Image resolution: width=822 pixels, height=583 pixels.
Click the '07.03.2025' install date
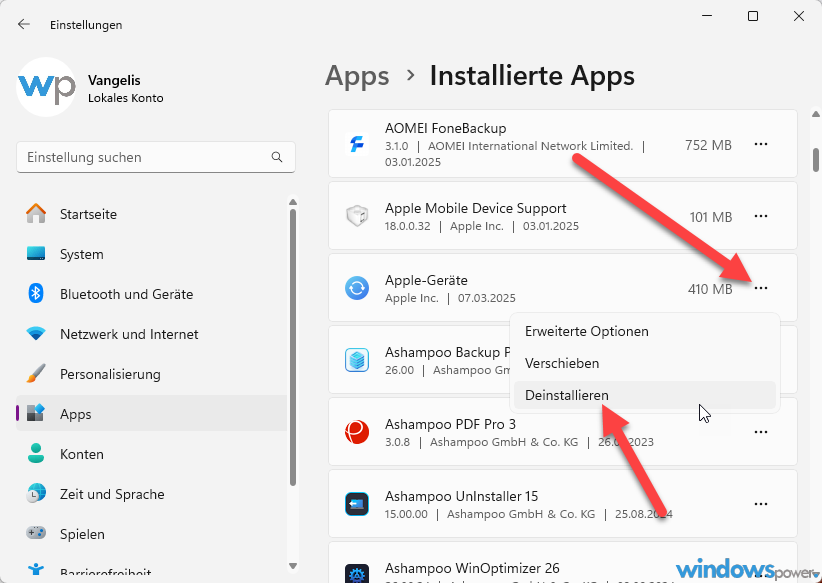click(486, 298)
